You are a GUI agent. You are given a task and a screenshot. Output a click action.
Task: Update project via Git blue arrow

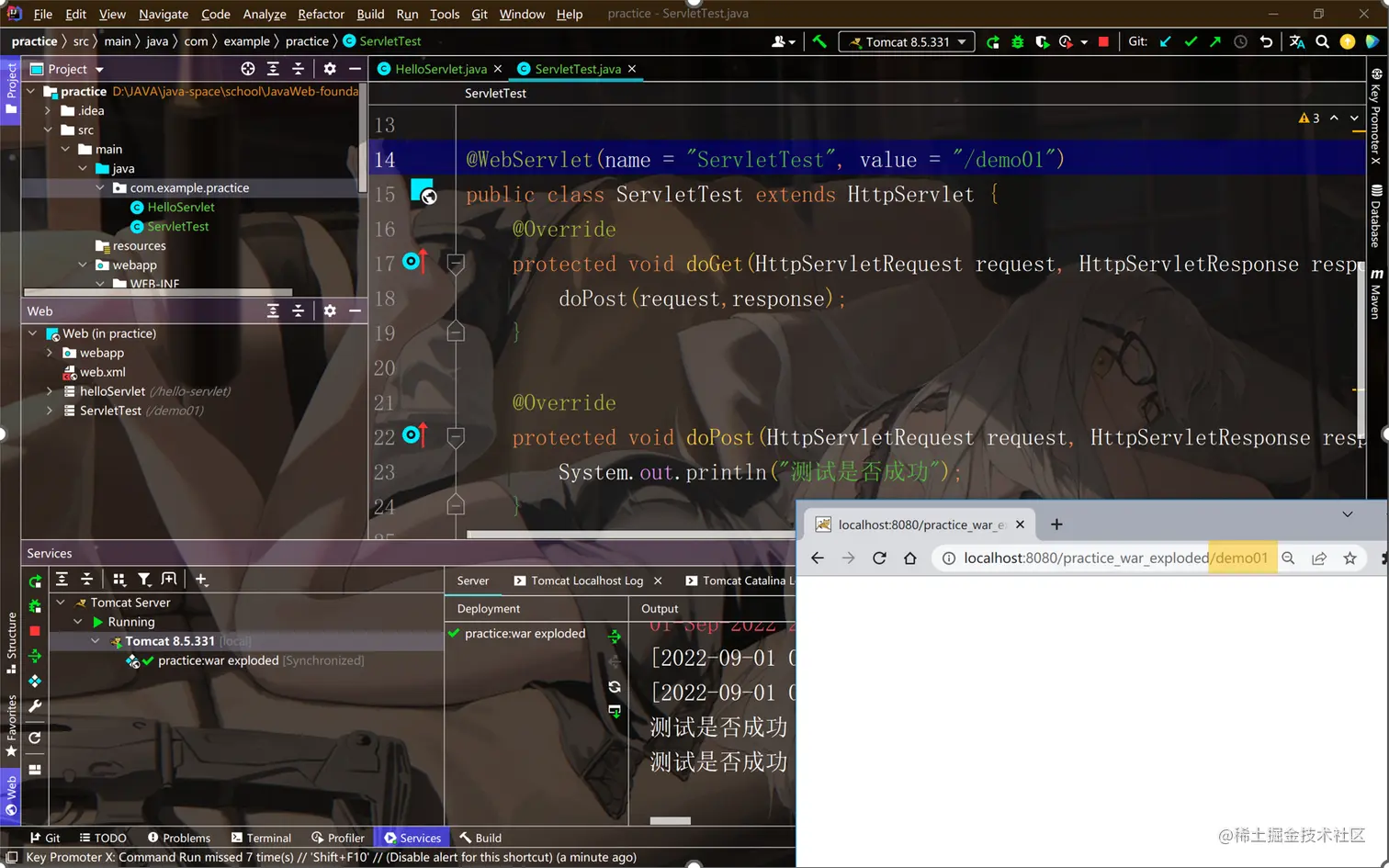click(1166, 41)
